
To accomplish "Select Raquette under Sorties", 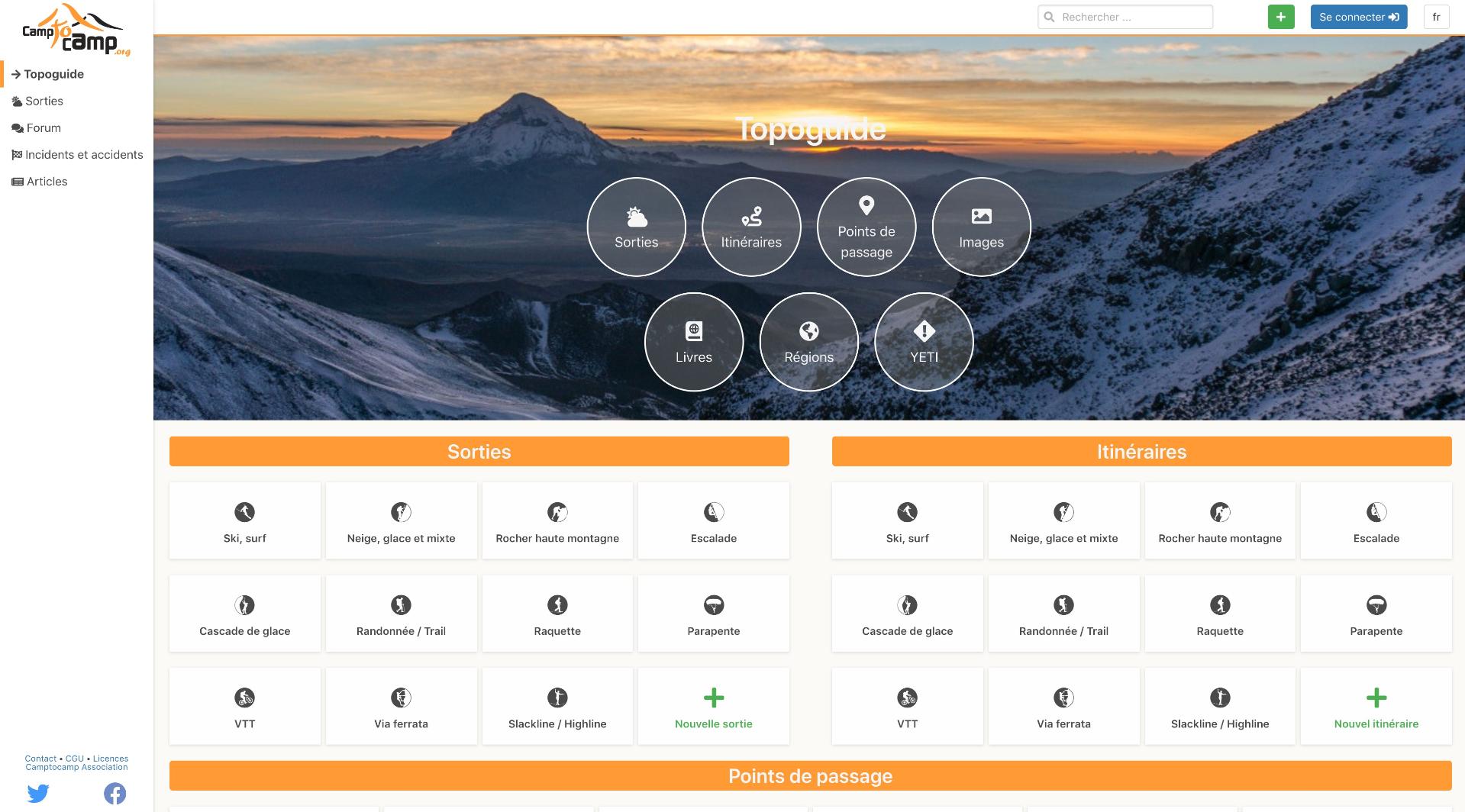I will (557, 614).
